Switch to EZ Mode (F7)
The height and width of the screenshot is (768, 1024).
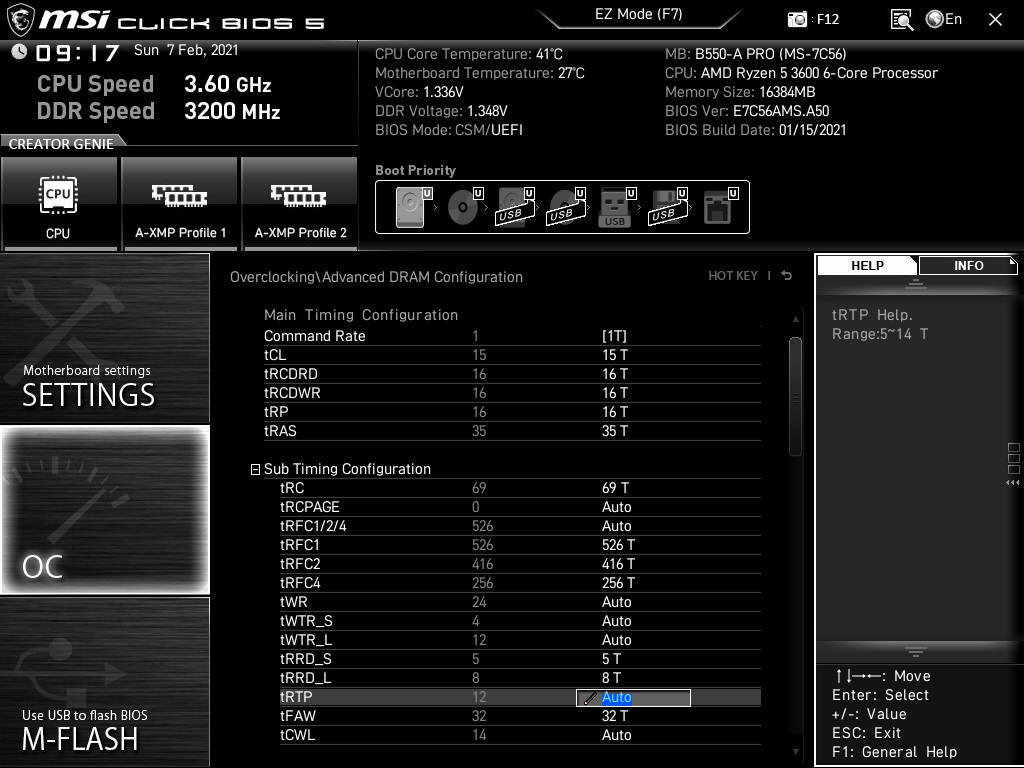tap(638, 16)
